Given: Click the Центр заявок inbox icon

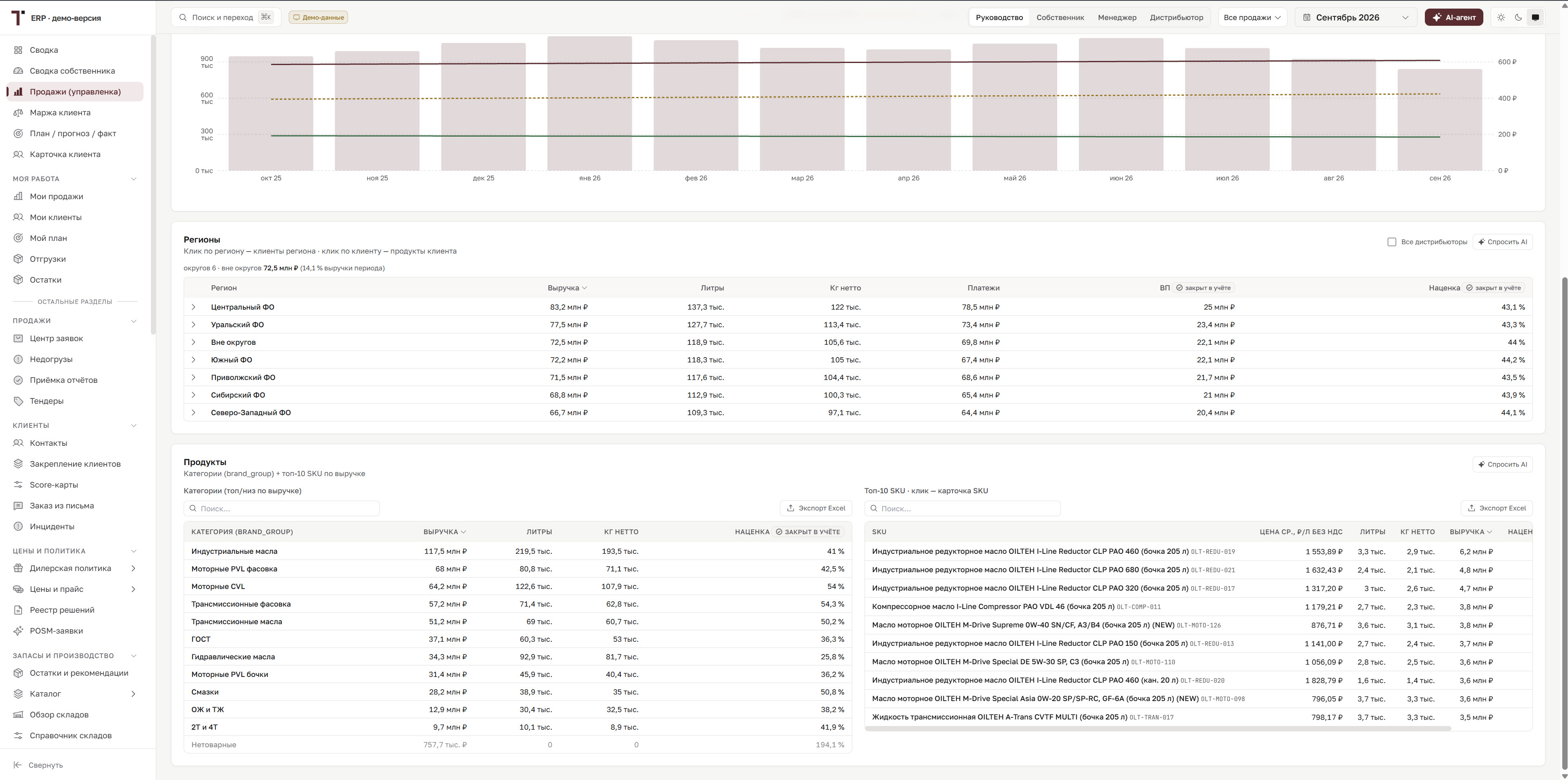Looking at the screenshot, I should tap(18, 339).
